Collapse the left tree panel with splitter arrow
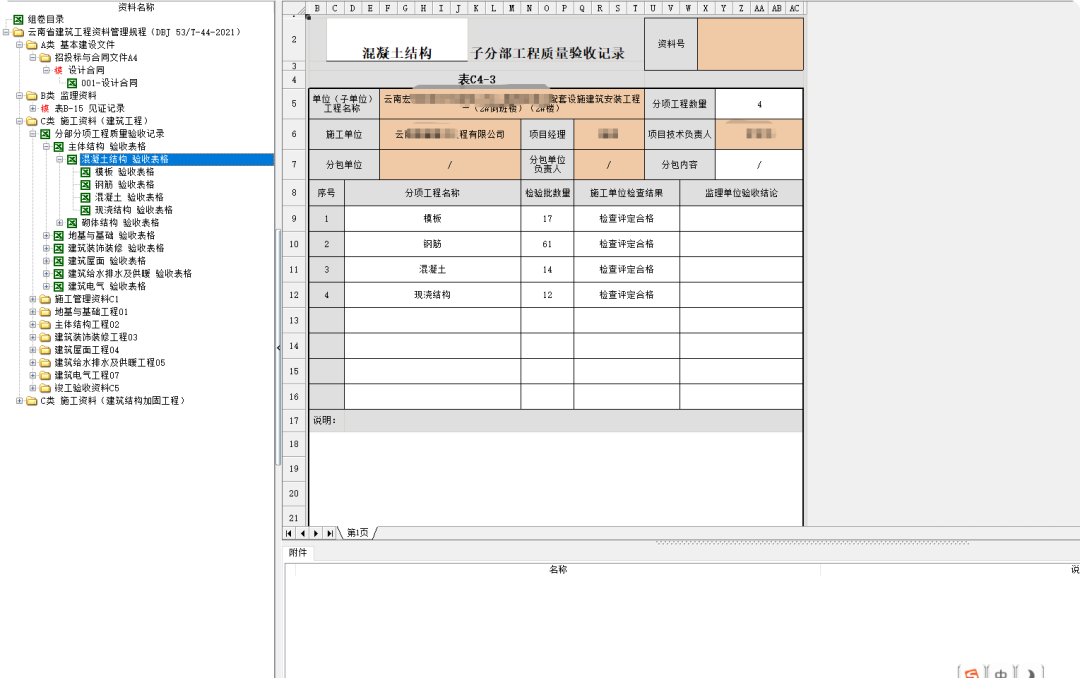 278,347
